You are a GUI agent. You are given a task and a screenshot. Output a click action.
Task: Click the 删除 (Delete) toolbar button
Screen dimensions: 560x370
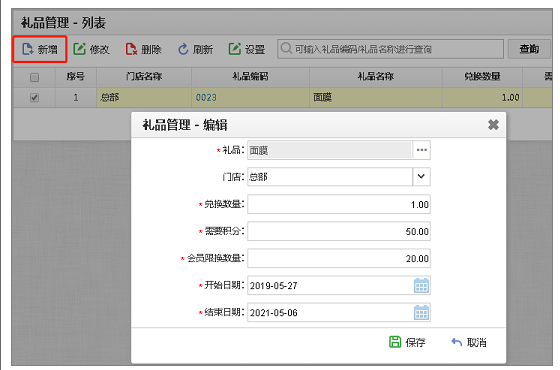(144, 49)
